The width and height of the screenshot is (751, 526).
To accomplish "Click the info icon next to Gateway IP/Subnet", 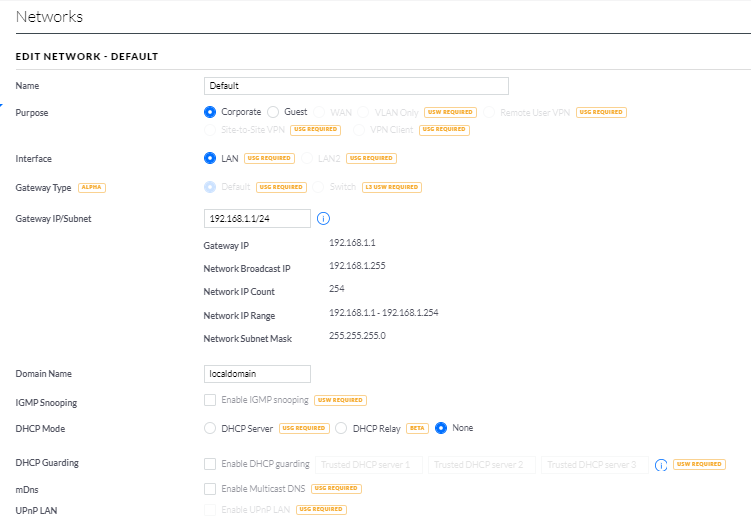I will click(x=323, y=219).
